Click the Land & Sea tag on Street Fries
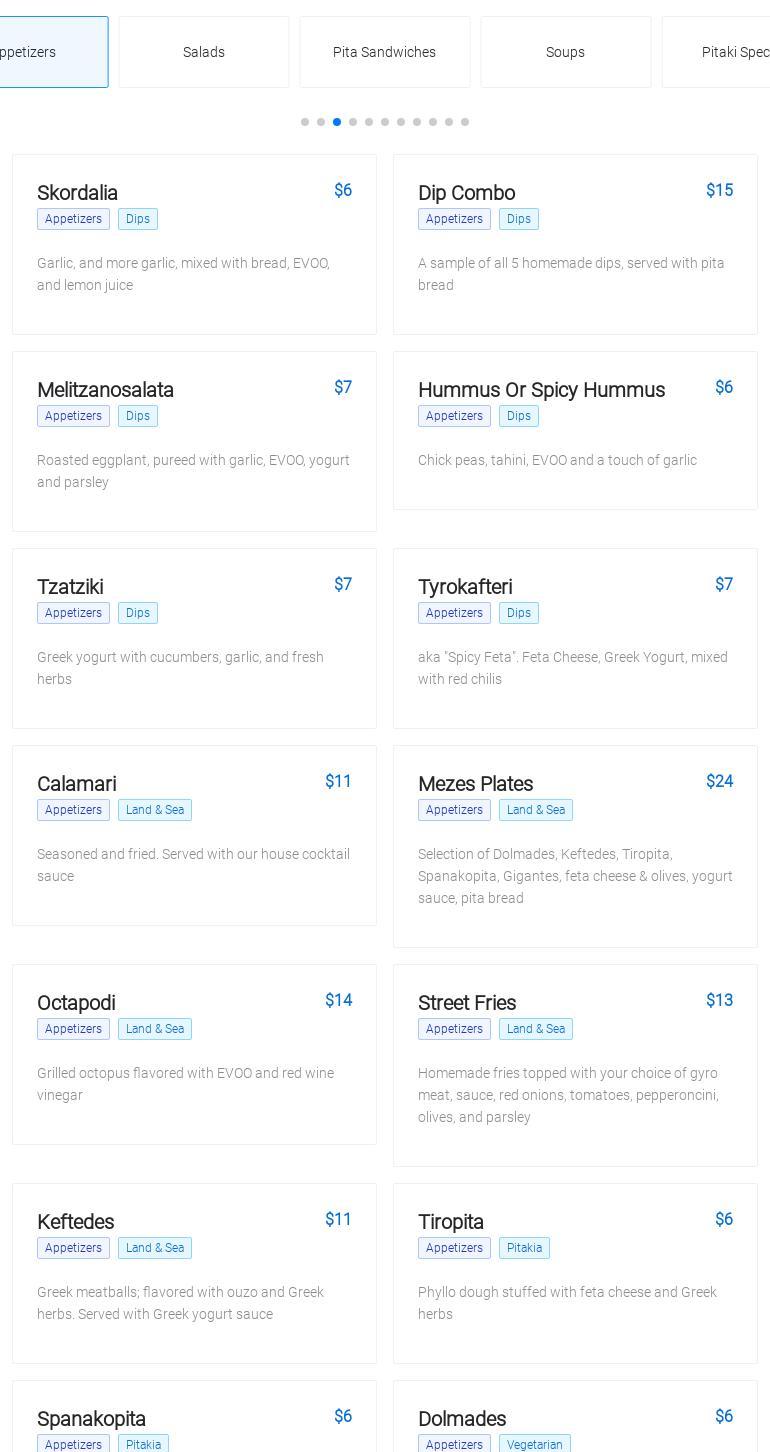 pyautogui.click(x=536, y=1029)
